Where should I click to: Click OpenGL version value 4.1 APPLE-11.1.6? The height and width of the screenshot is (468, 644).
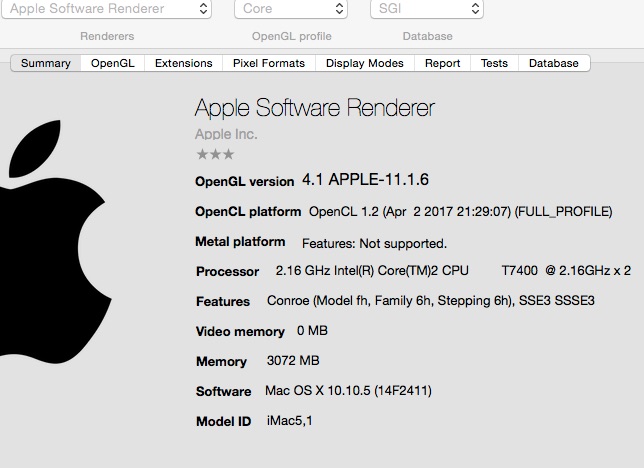pos(366,180)
